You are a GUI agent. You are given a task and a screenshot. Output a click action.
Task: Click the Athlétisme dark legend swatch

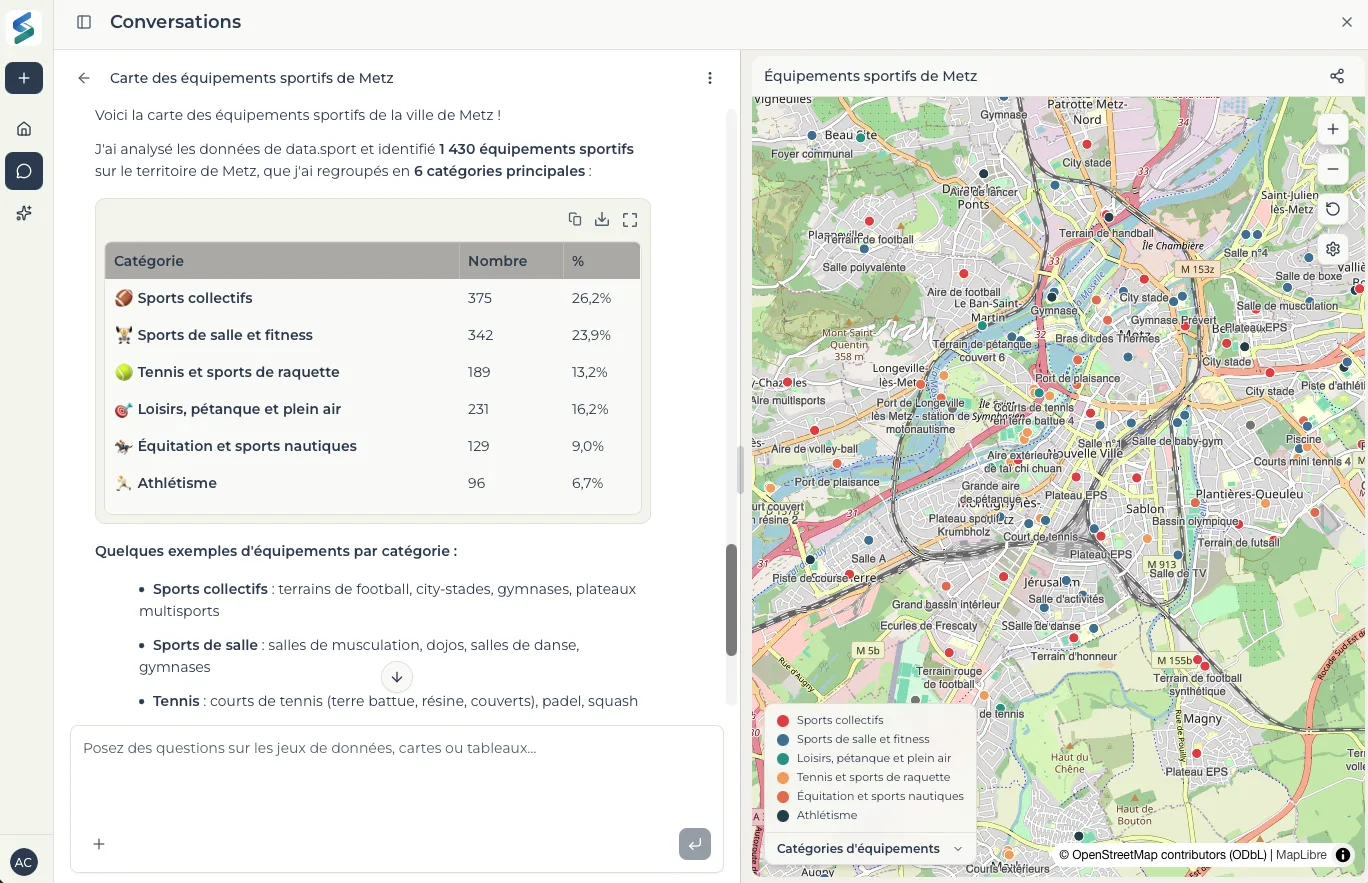coord(783,815)
